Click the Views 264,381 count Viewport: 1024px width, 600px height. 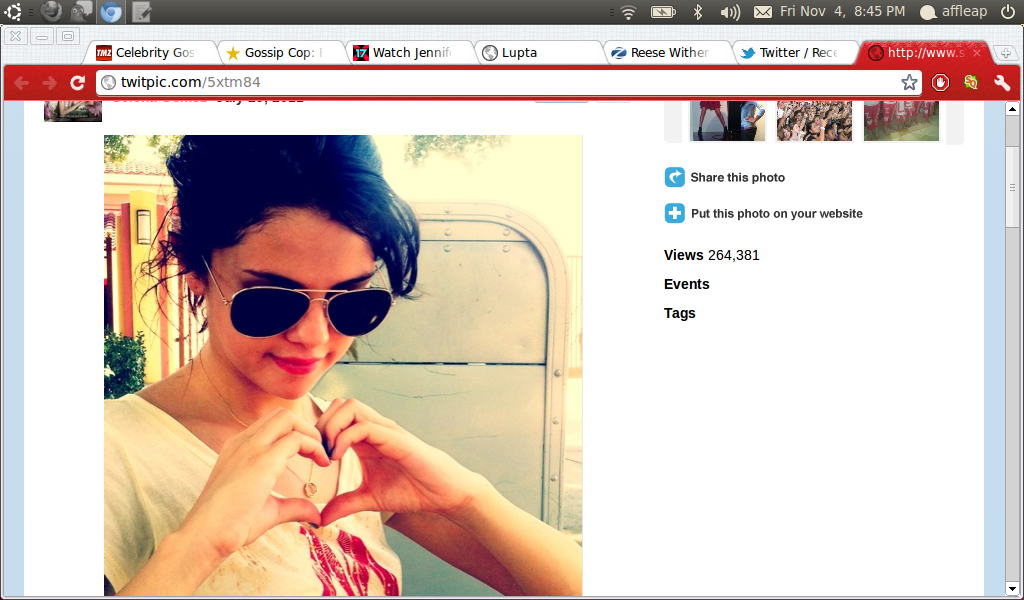coord(712,255)
